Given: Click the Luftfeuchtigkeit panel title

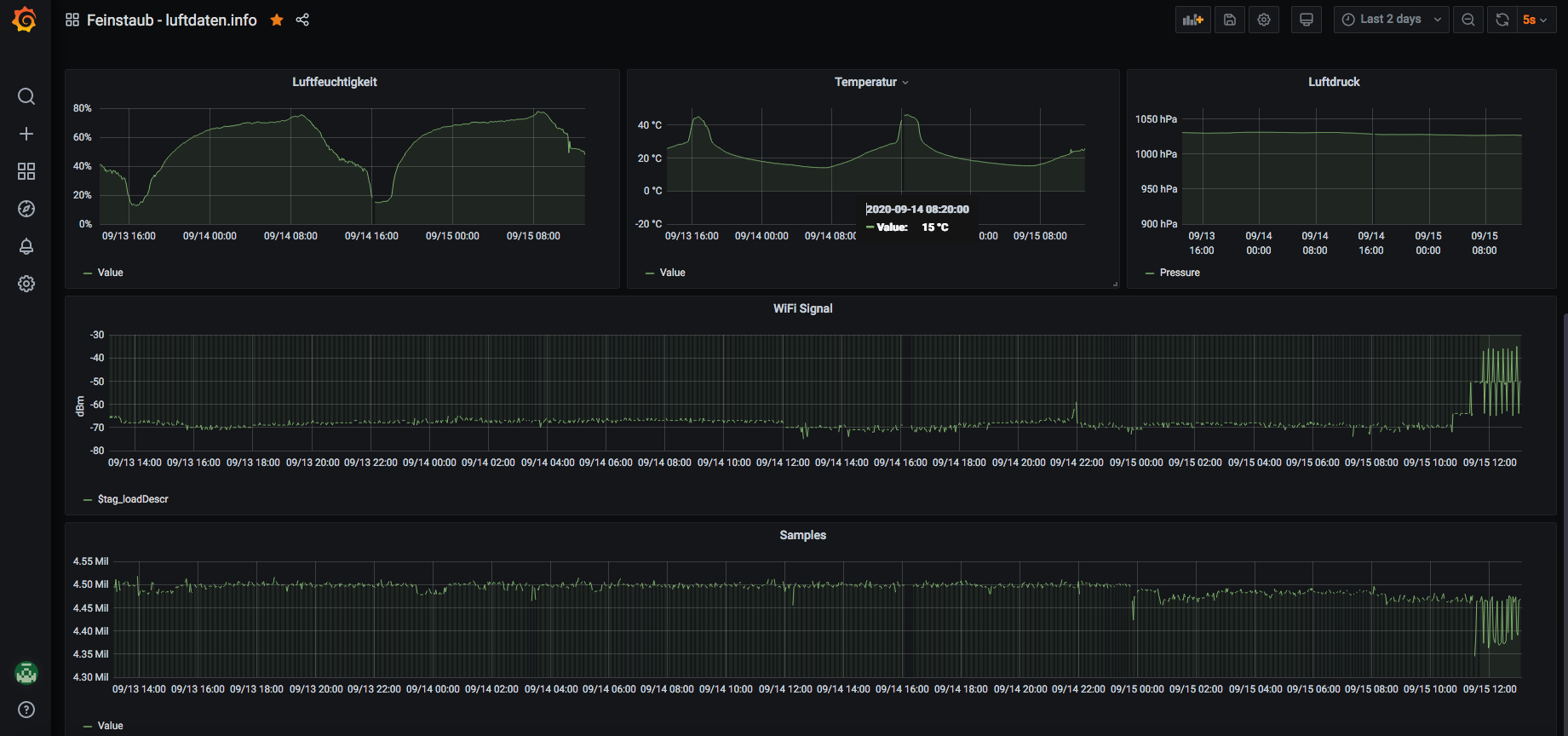Looking at the screenshot, I should (334, 82).
